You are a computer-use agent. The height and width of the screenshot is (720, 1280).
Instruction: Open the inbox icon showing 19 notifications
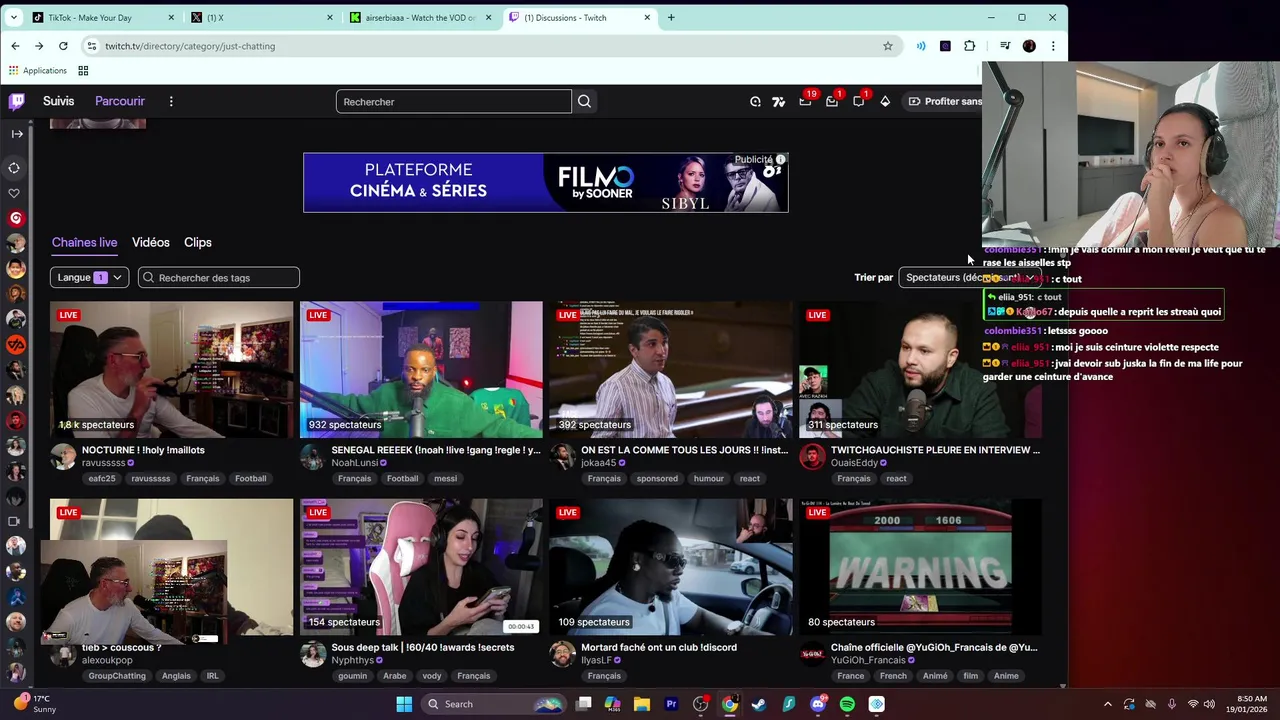805,101
